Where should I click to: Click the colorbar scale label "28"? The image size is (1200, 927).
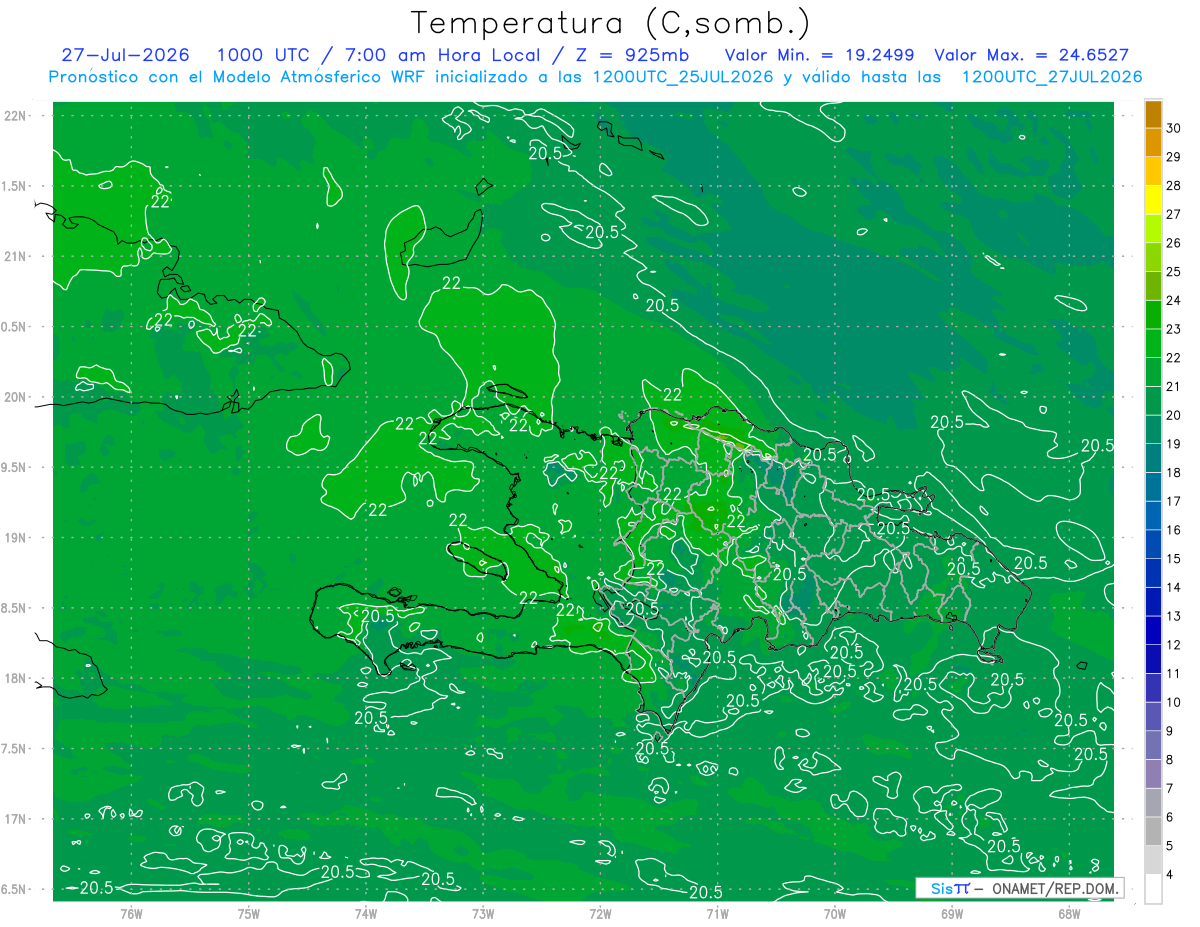click(x=1174, y=186)
